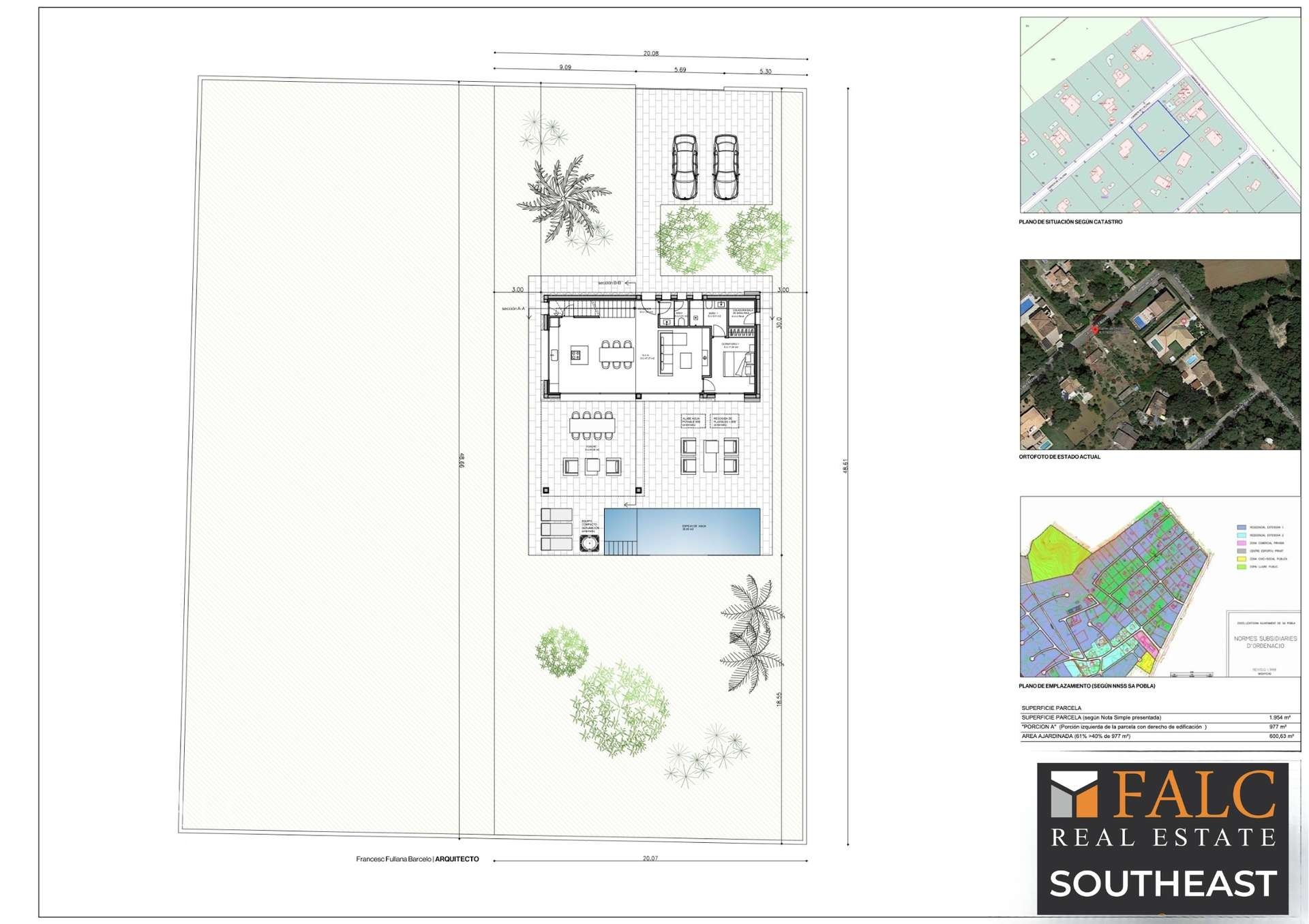Image resolution: width=1309 pixels, height=924 pixels.
Task: Click the 20.08 top dimension label
Action: point(650,53)
